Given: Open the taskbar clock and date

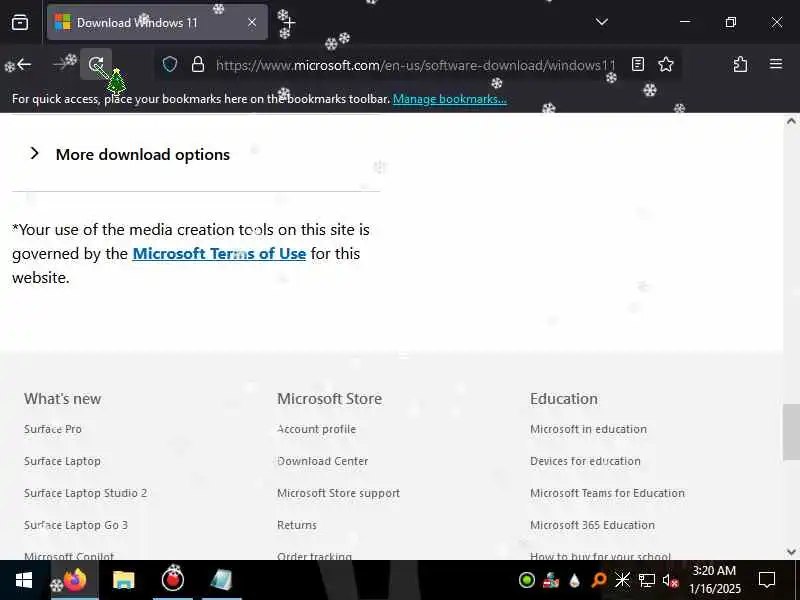Looking at the screenshot, I should coord(715,580).
